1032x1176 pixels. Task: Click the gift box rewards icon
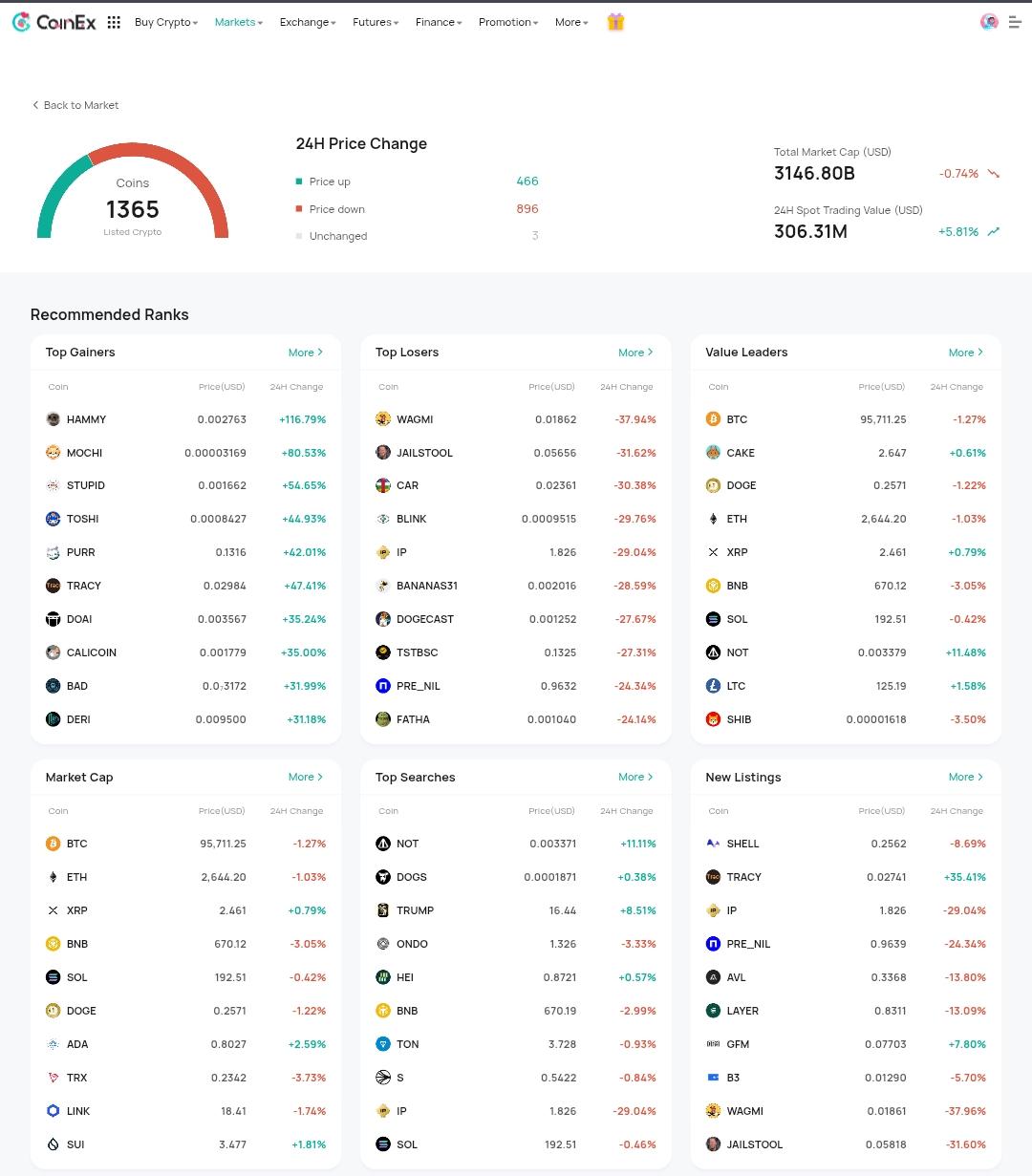(615, 22)
